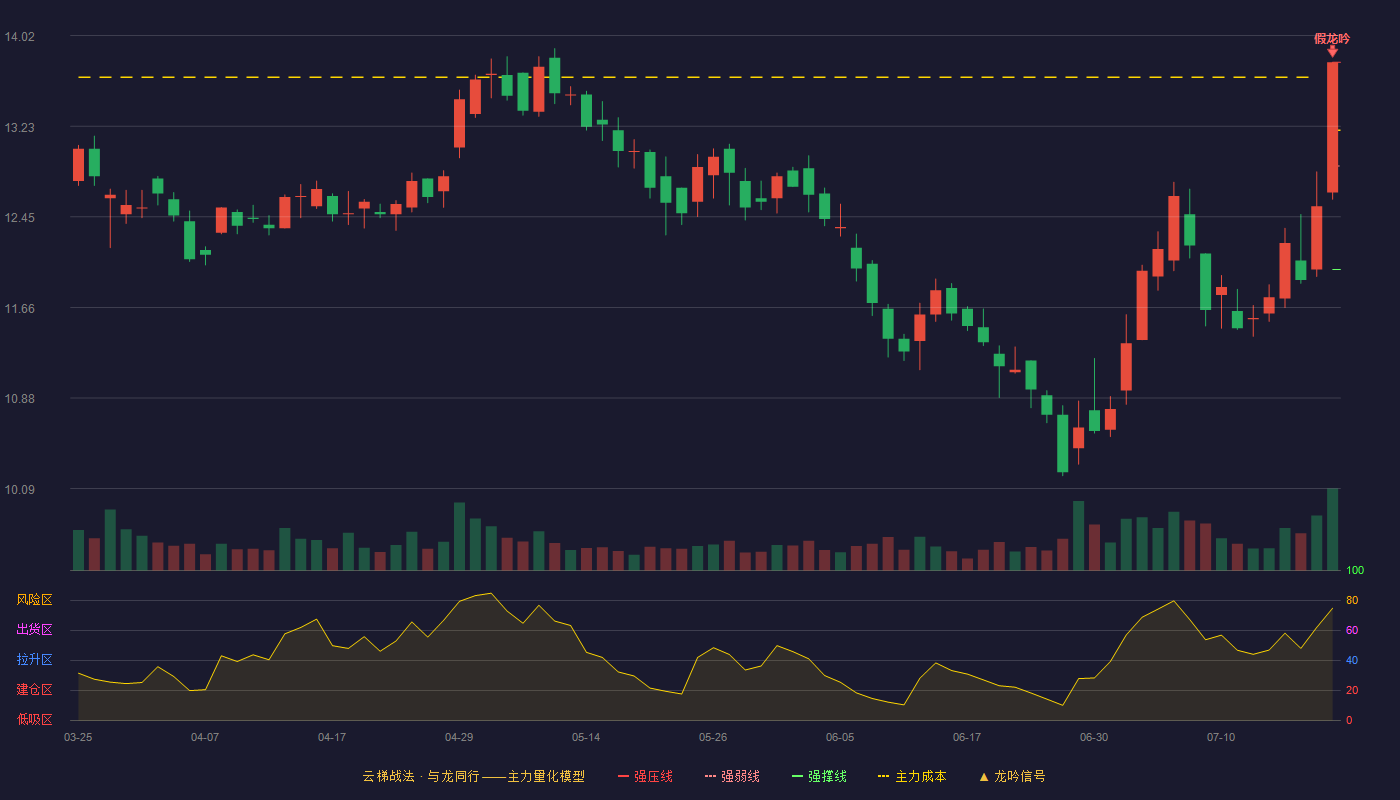Click the tallest volume bar at far right
The image size is (1400, 800).
(x=1332, y=529)
